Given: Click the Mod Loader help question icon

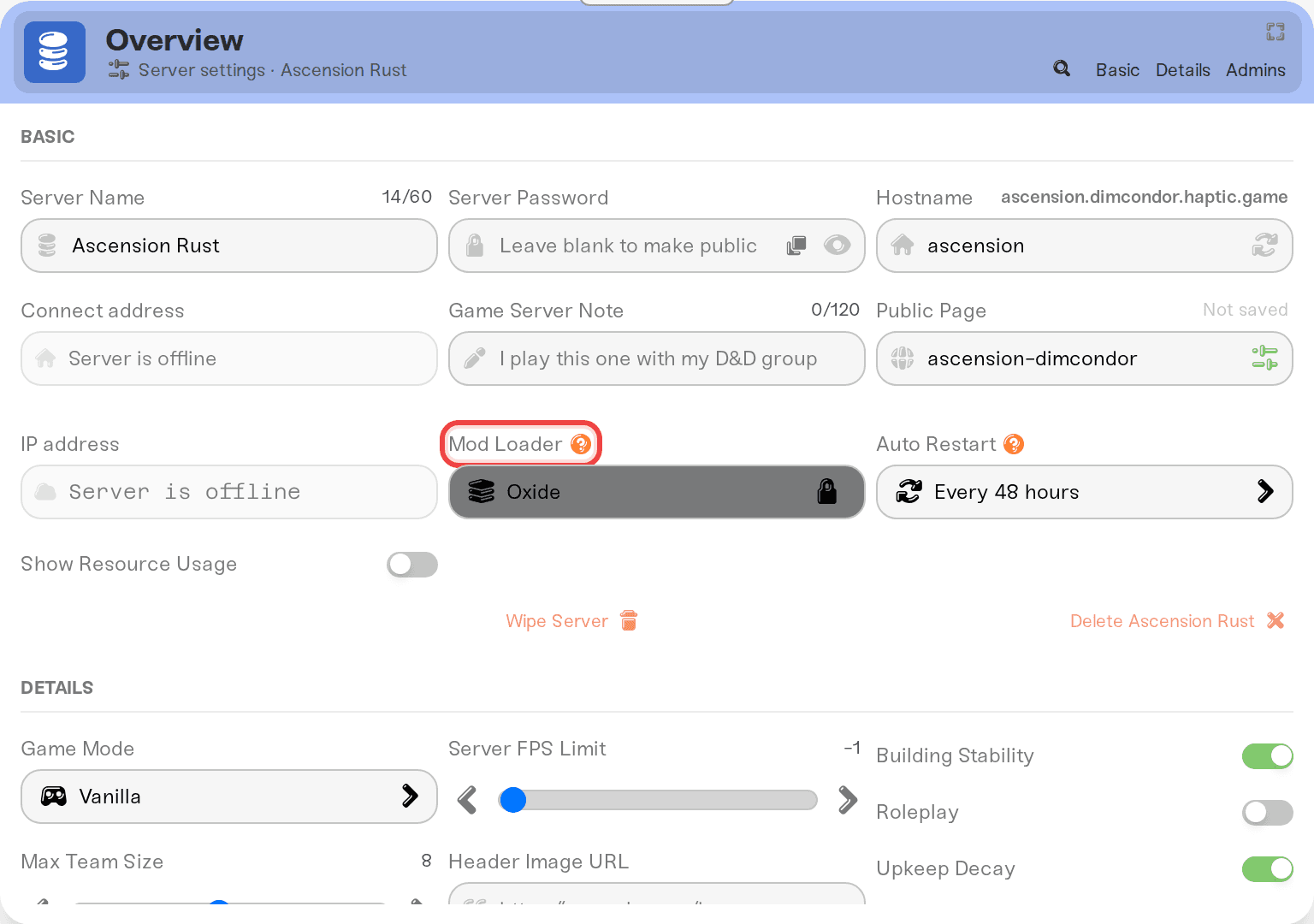Looking at the screenshot, I should pyautogui.click(x=581, y=444).
